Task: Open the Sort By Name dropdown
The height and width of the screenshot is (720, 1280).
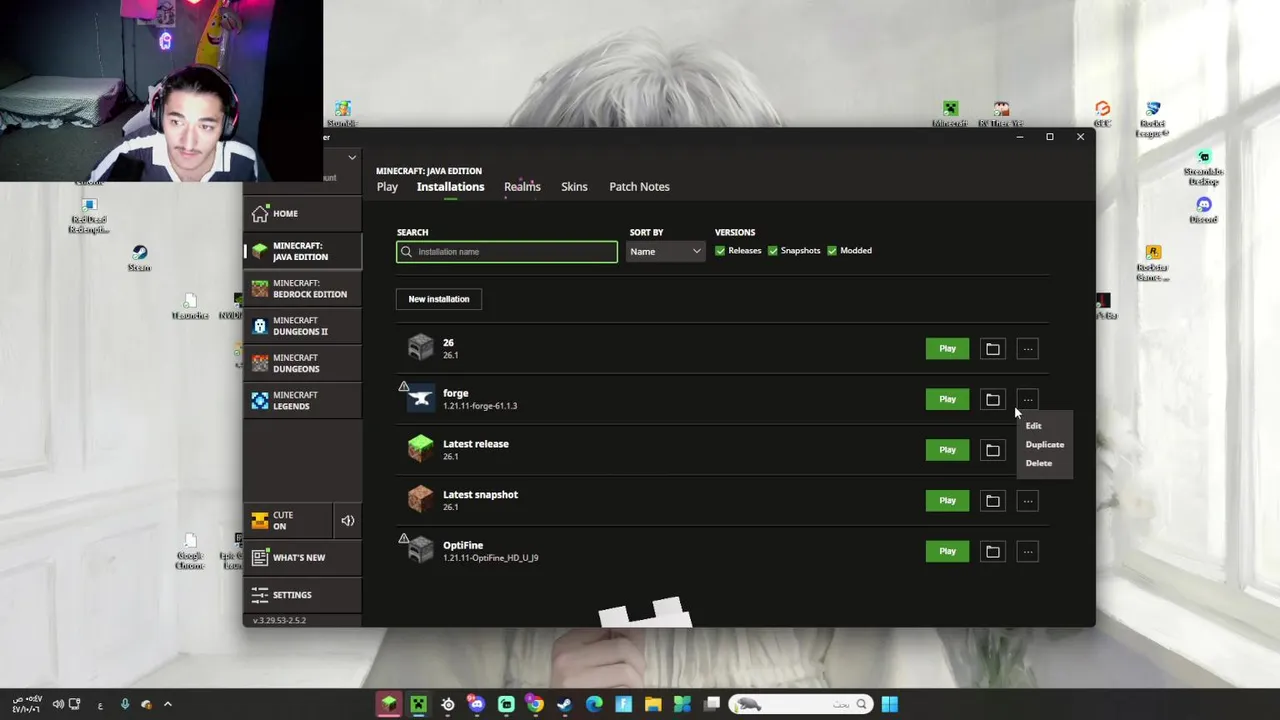Action: pos(665,251)
